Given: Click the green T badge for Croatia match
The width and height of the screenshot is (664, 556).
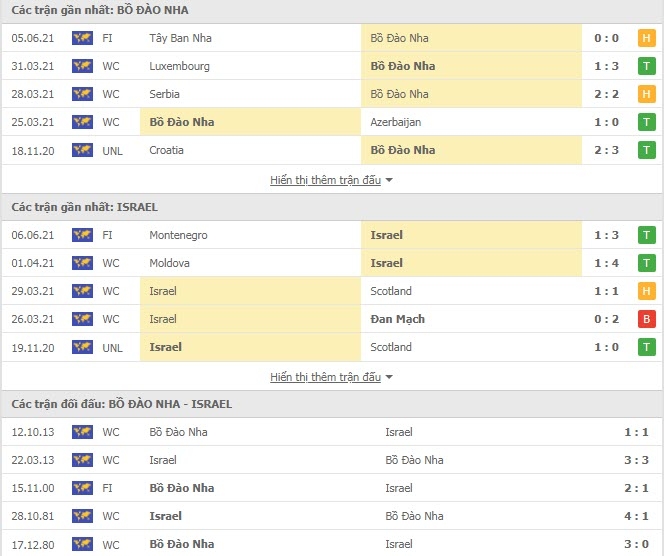Looking at the screenshot, I should click(x=646, y=150).
